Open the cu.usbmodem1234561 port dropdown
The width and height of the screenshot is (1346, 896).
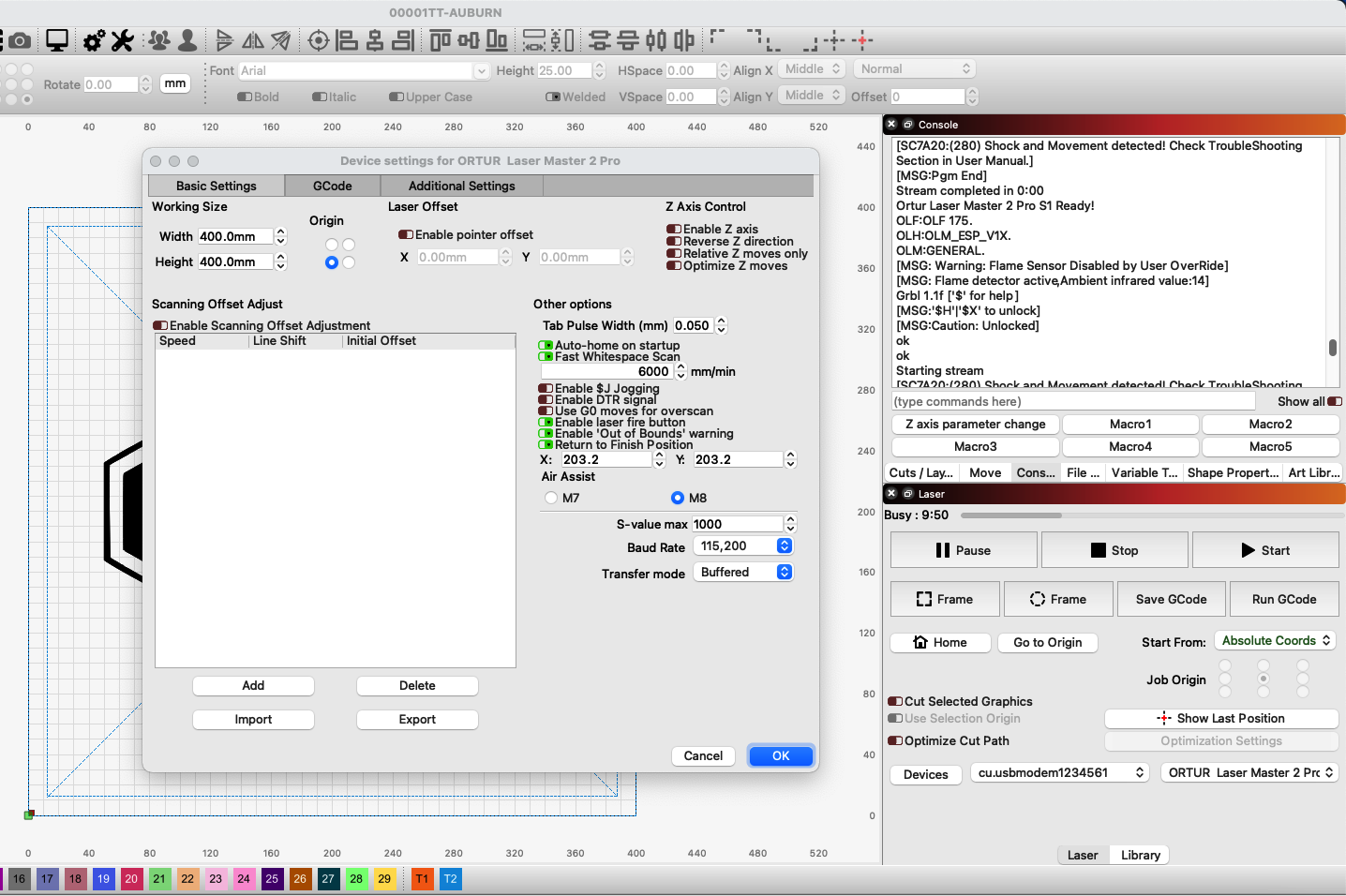(x=1060, y=772)
